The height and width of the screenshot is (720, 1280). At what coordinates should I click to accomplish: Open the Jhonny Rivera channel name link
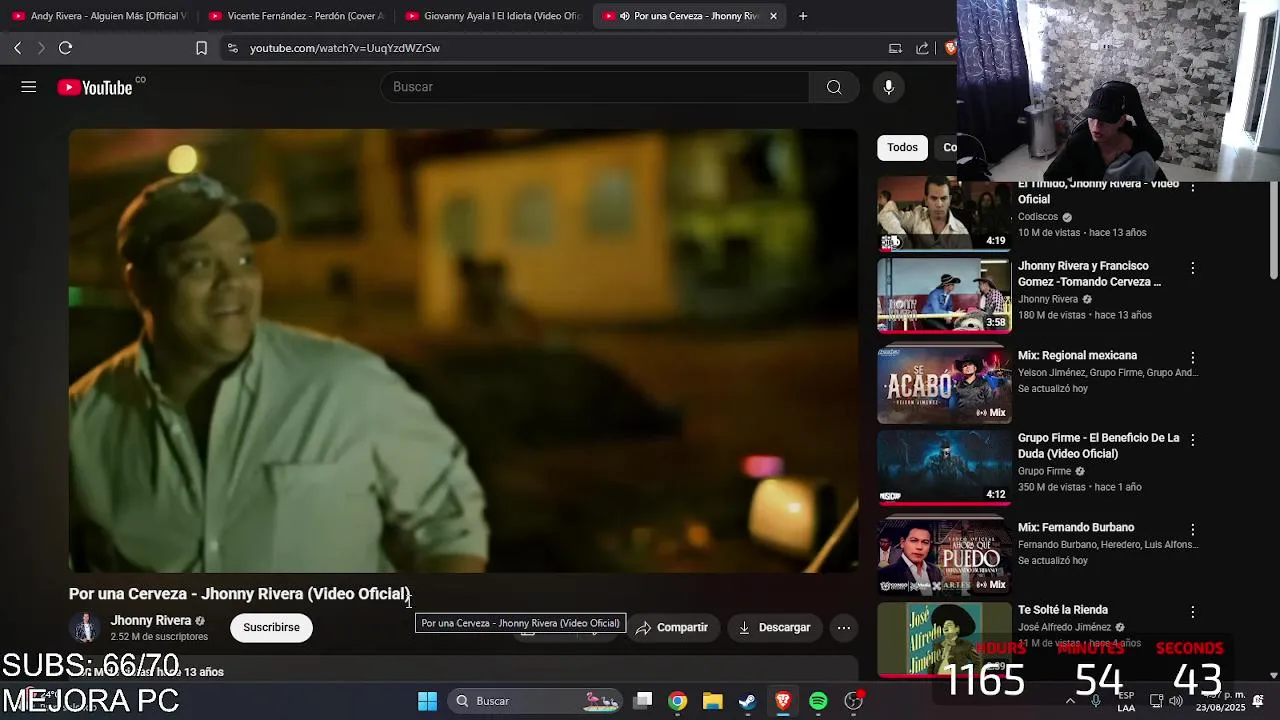click(150, 621)
